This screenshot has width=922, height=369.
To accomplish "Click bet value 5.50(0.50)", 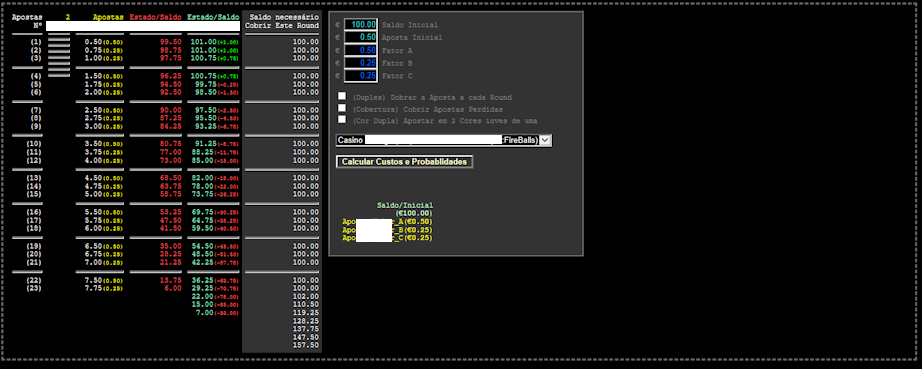I will pos(104,212).
